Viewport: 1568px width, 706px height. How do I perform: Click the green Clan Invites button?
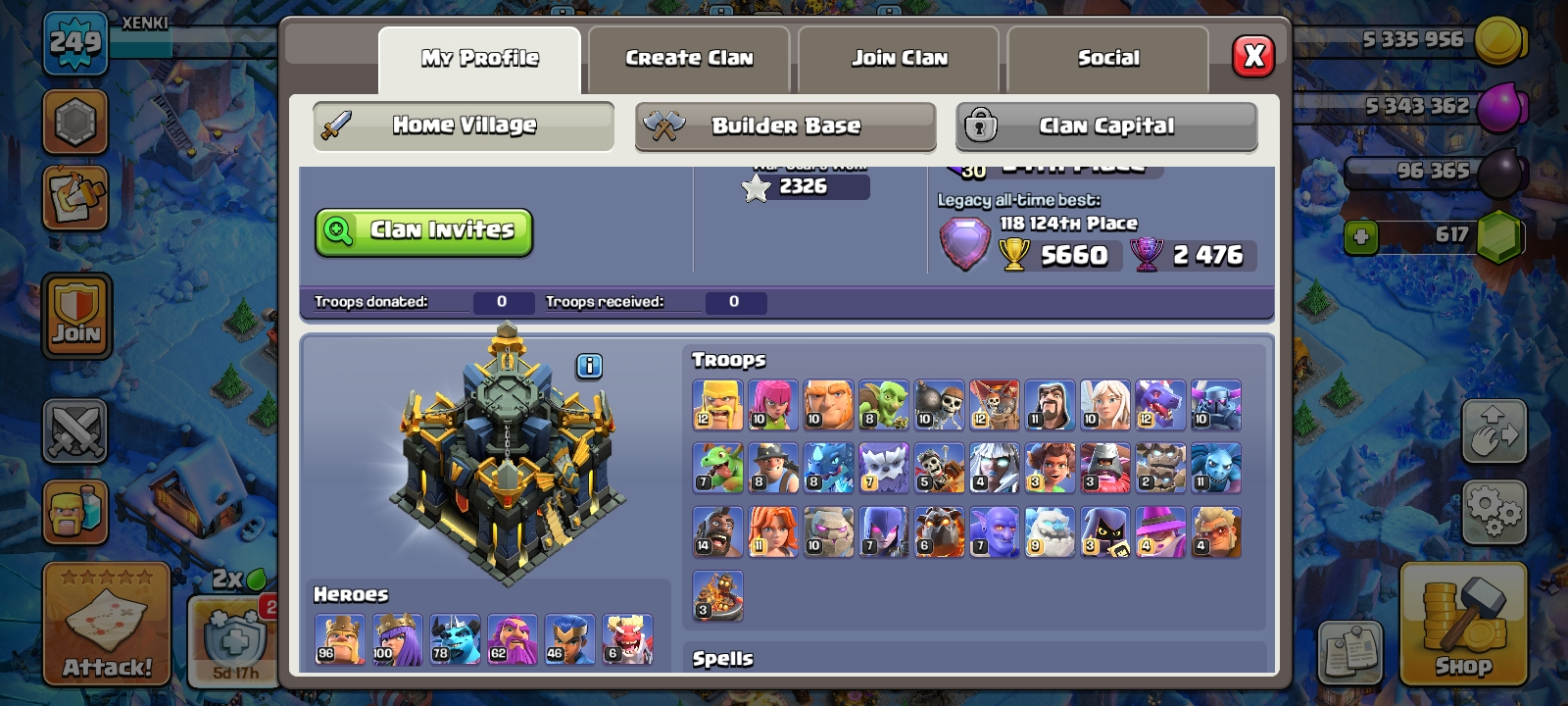pos(423,232)
